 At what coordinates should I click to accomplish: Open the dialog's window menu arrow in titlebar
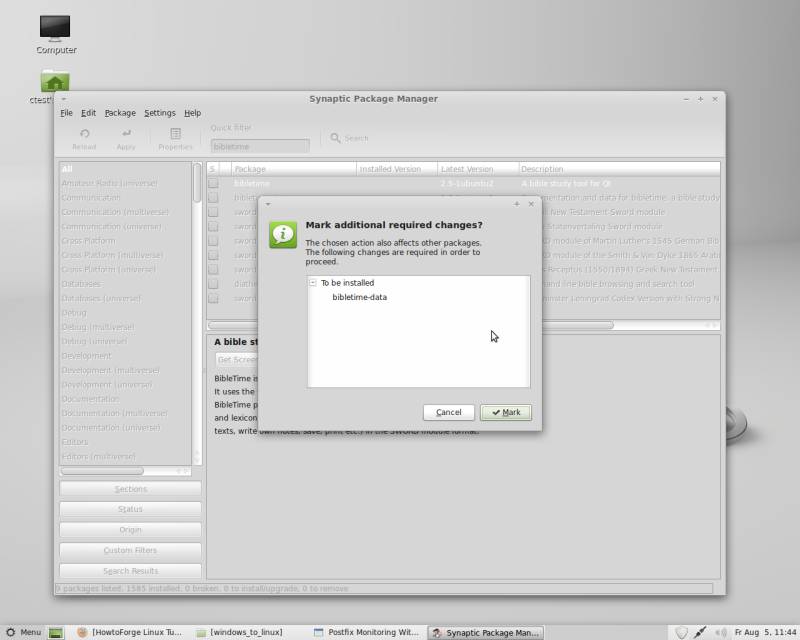tap(267, 203)
